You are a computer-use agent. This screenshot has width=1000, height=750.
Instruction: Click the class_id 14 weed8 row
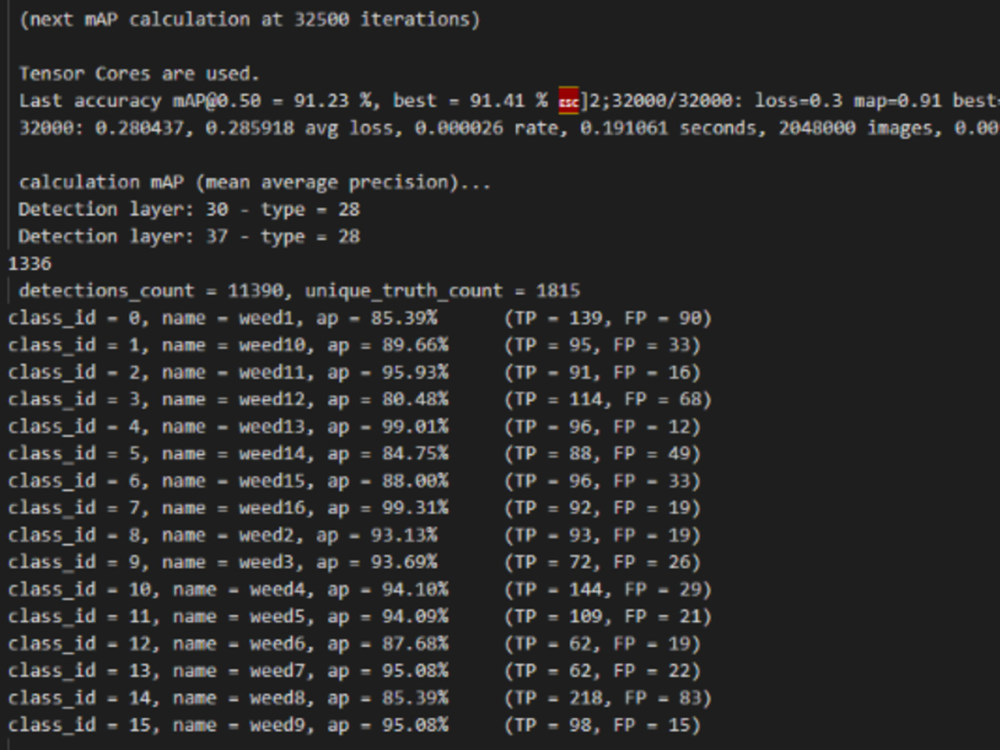360,697
